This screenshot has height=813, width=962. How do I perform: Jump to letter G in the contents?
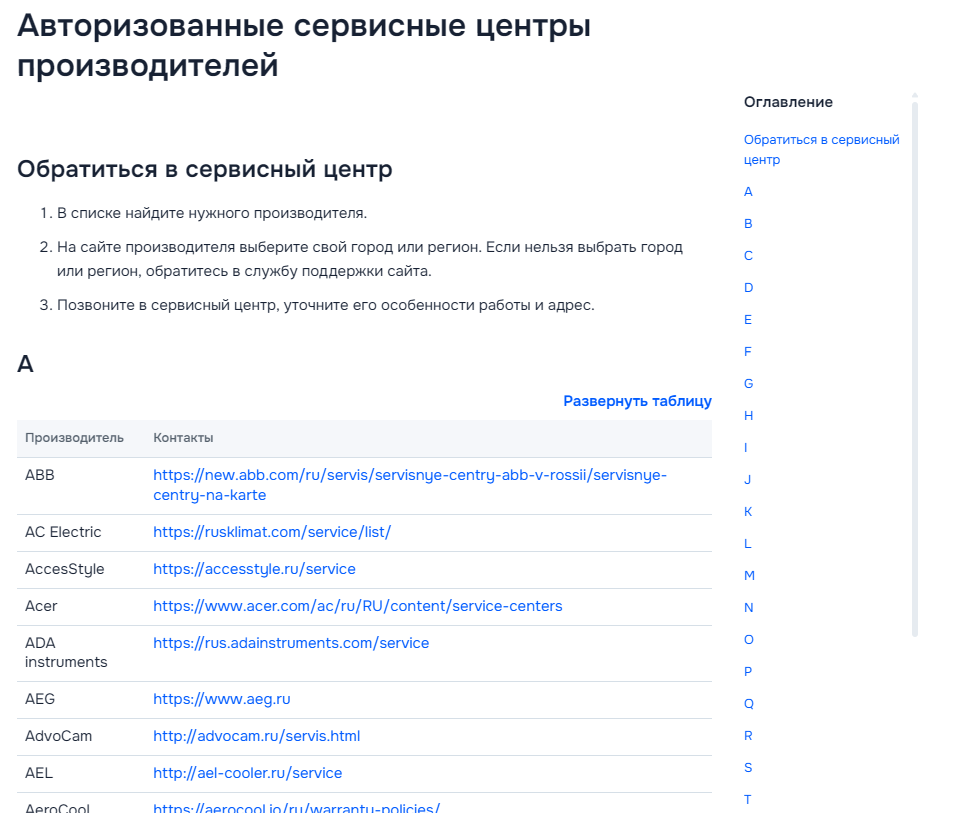click(x=748, y=383)
